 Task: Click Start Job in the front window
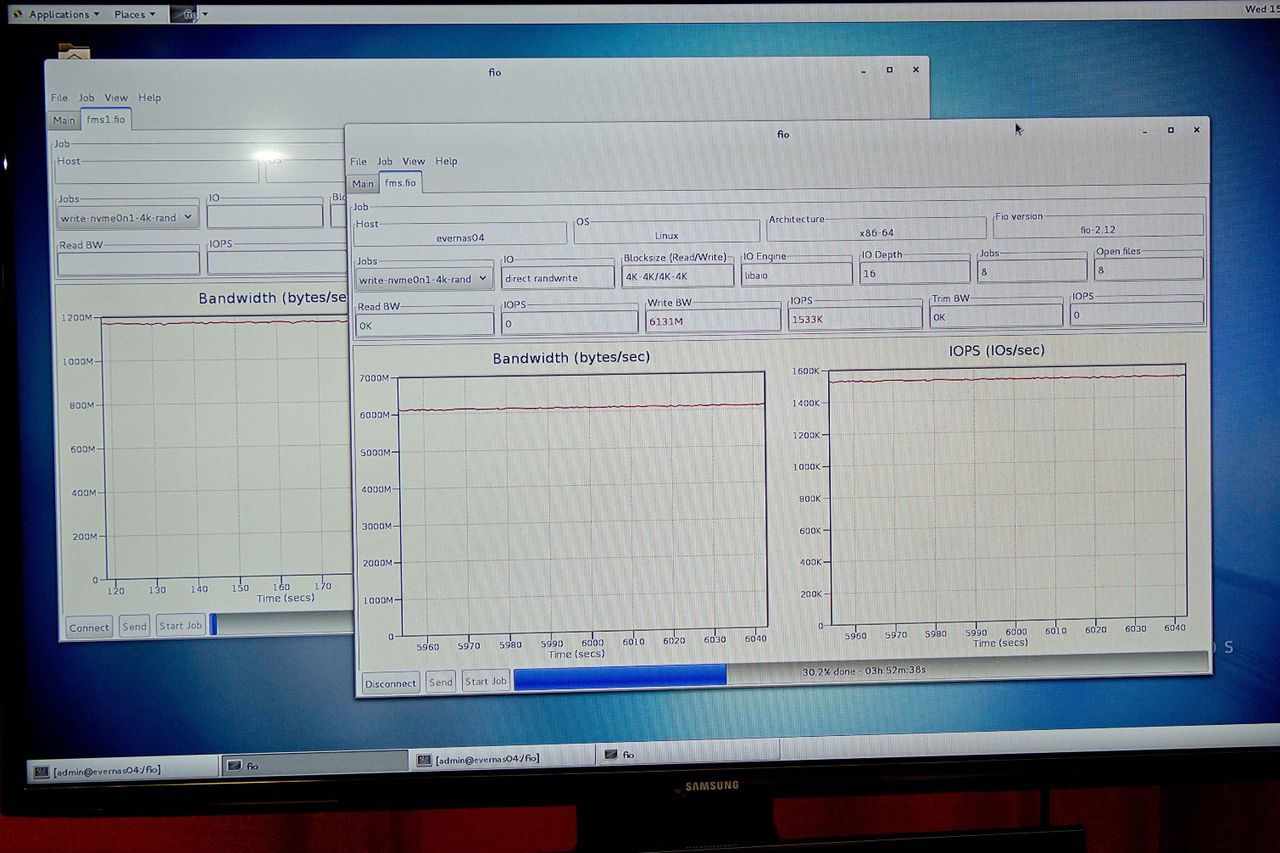[486, 681]
